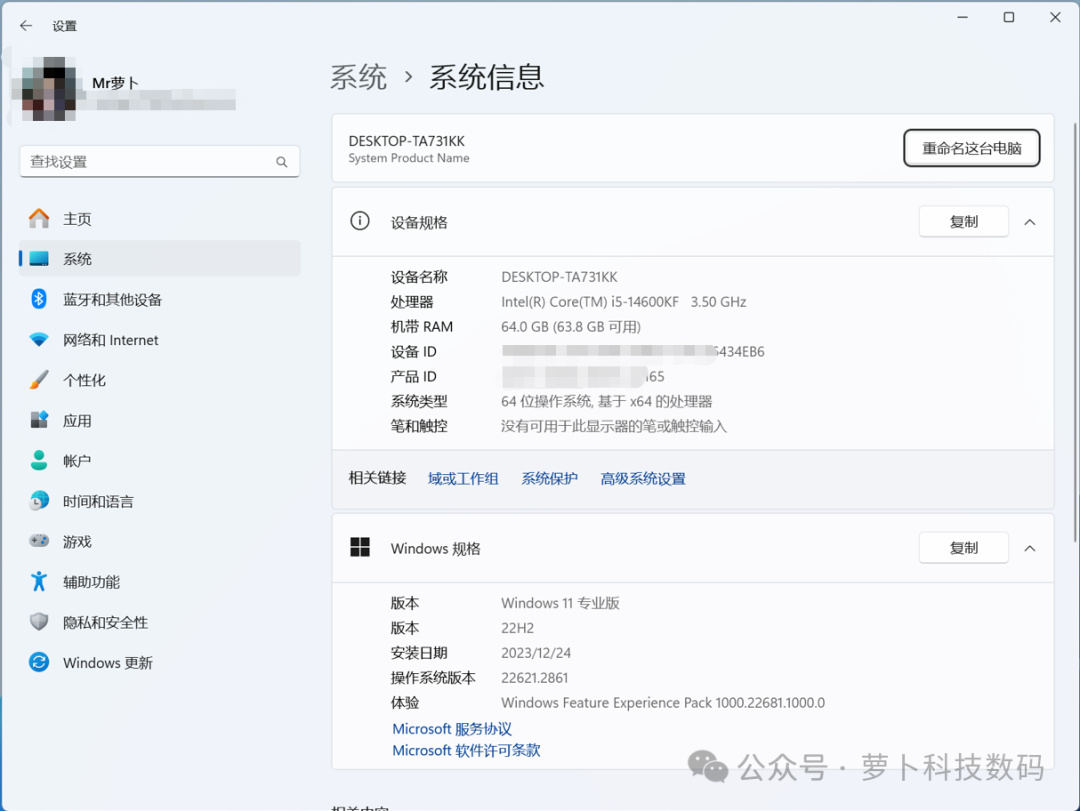Click the username Mr萝卜

click(116, 83)
